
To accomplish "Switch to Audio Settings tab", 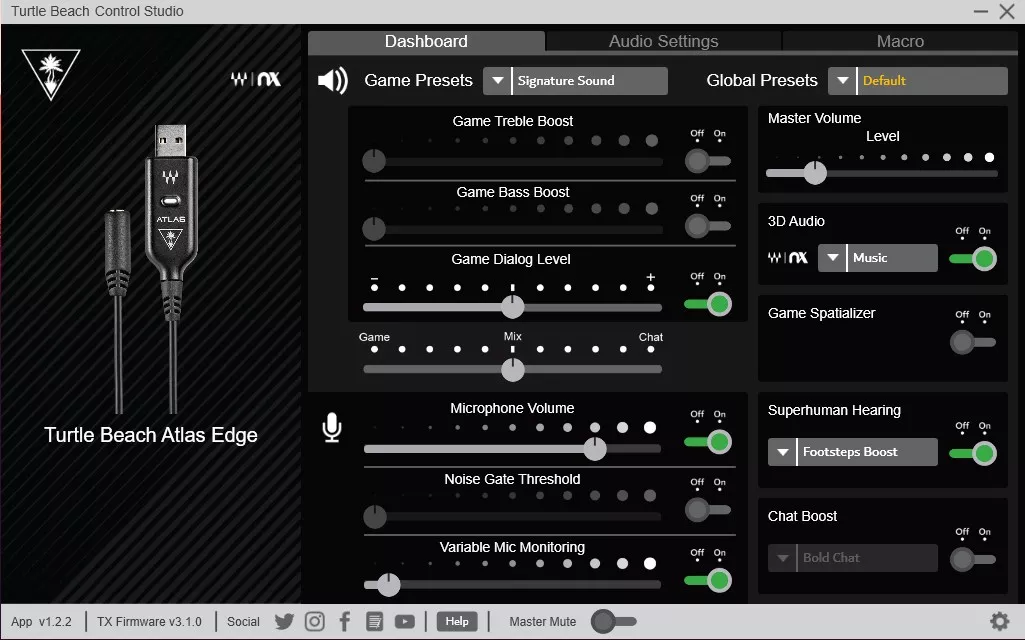I will pyautogui.click(x=664, y=41).
